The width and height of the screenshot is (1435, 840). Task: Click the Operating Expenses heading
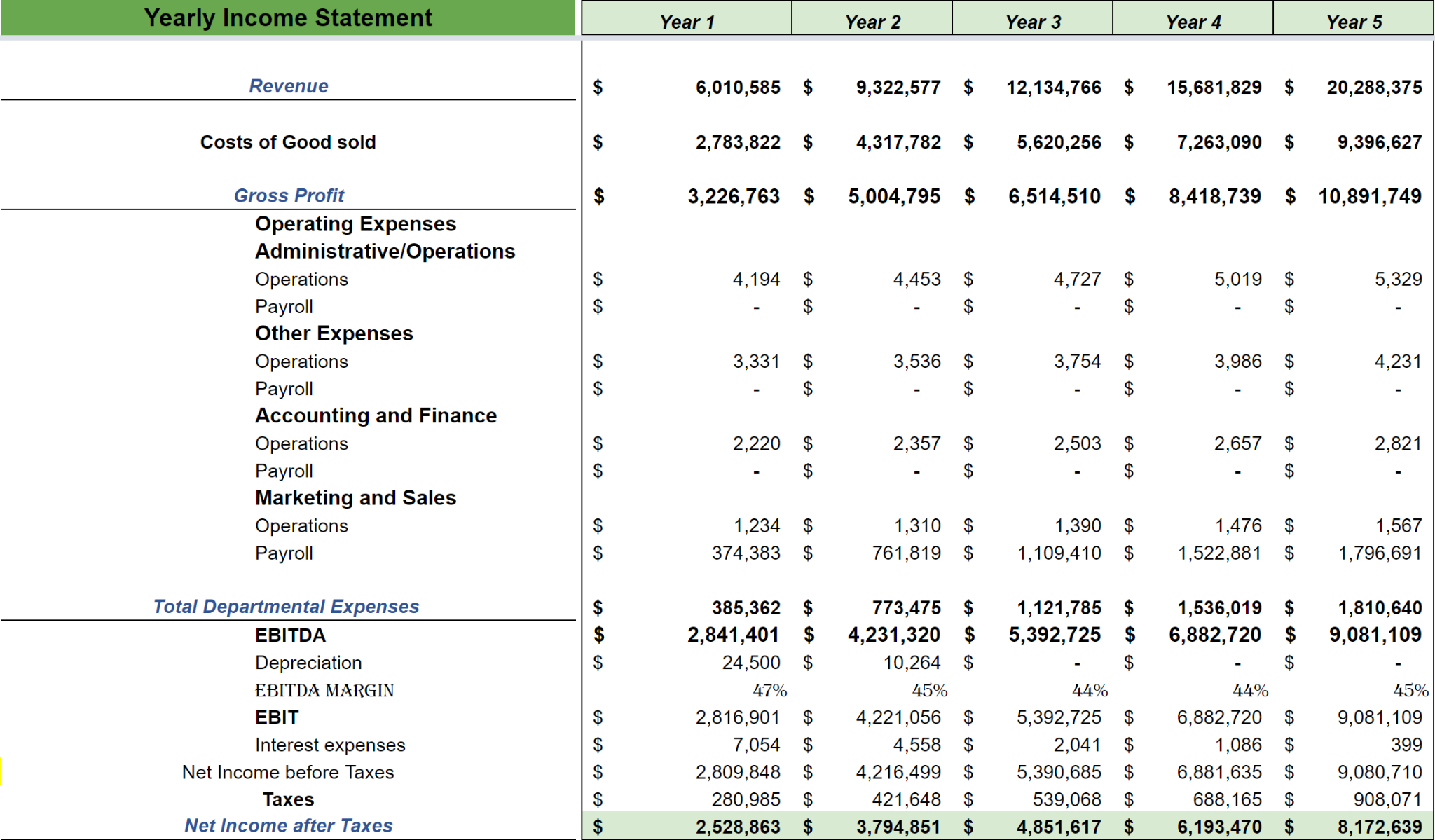[x=355, y=224]
